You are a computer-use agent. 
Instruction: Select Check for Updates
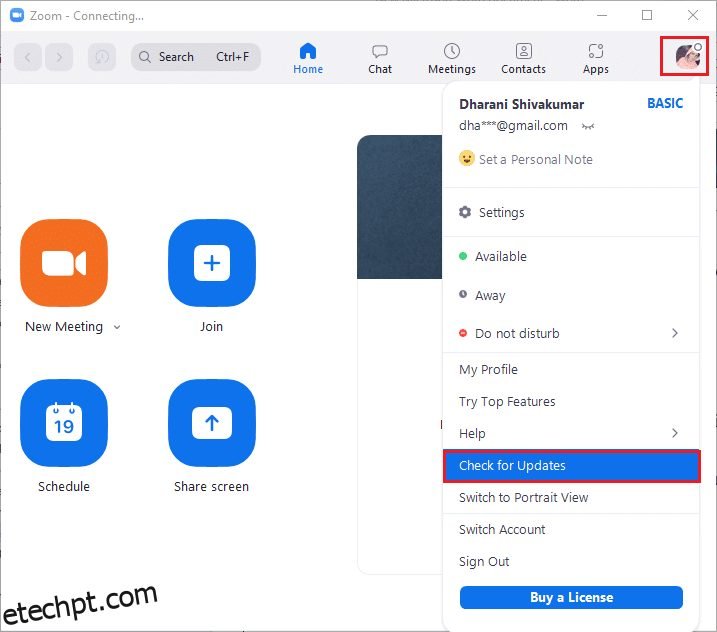pyautogui.click(x=571, y=466)
